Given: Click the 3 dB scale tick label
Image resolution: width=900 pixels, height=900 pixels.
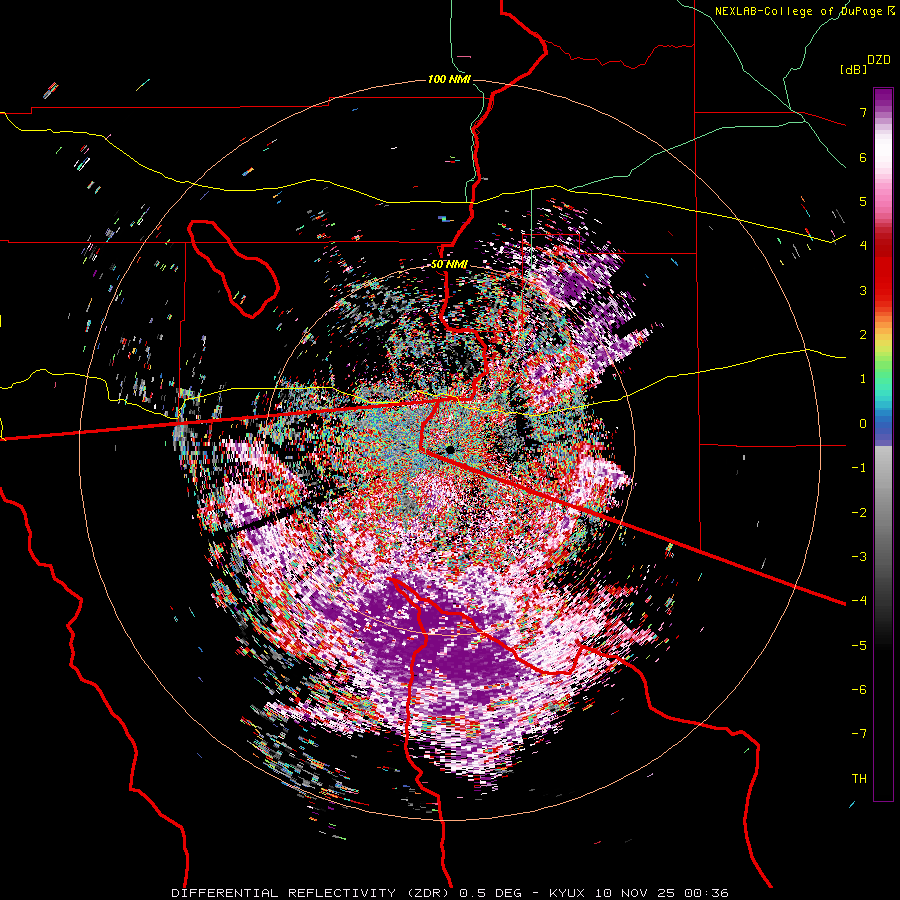Looking at the screenshot, I should click(x=863, y=290).
